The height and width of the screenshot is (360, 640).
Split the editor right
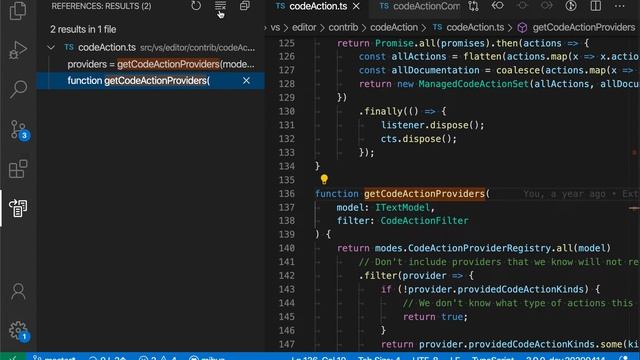pos(596,6)
